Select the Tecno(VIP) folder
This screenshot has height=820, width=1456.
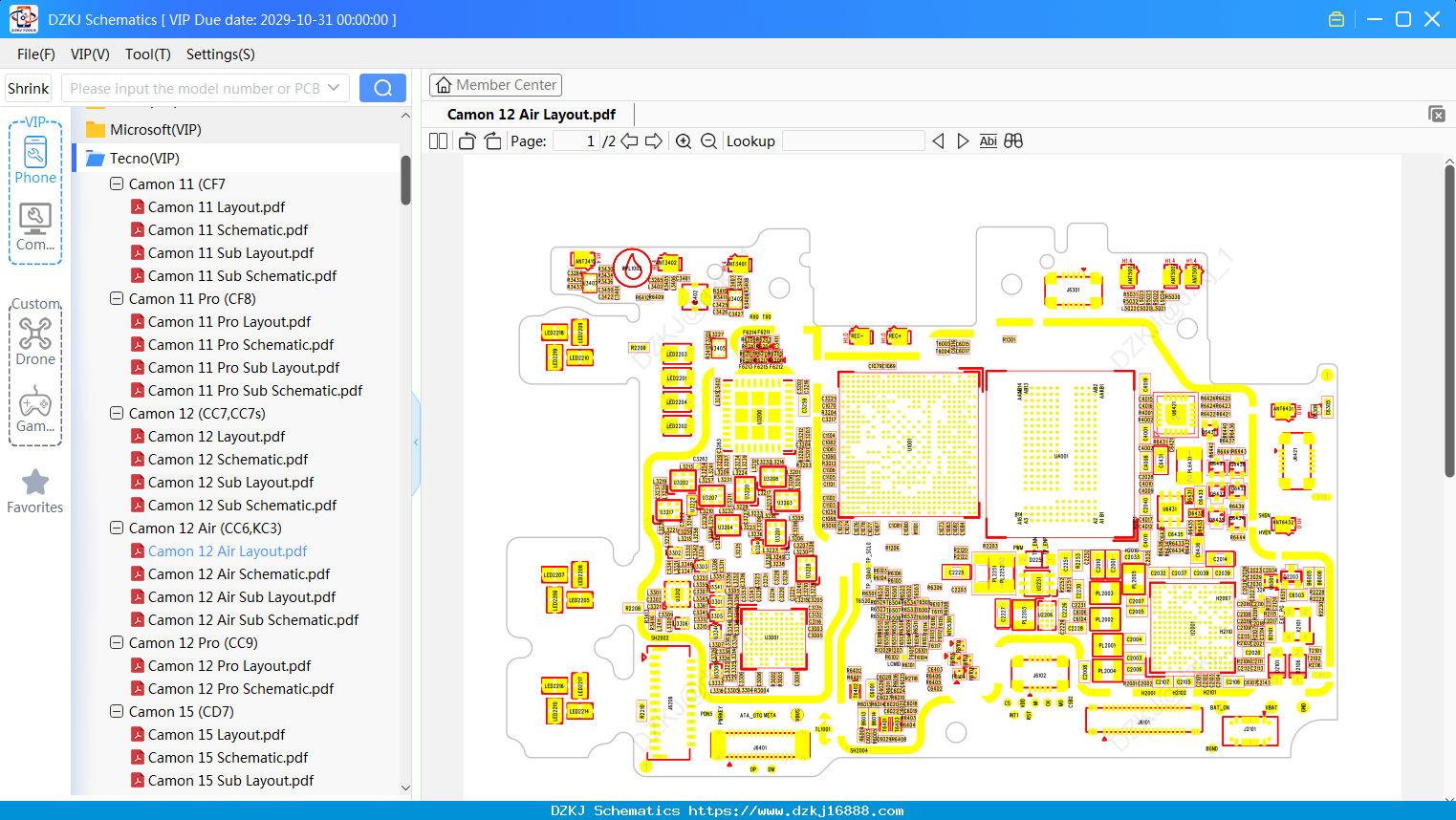tap(144, 159)
